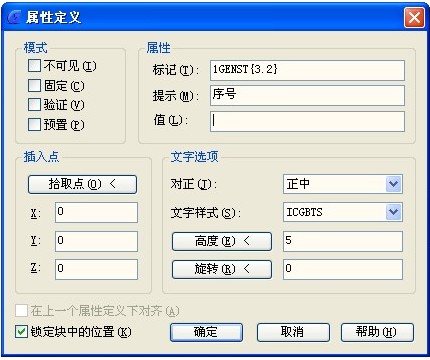Click the 提示(M) label
The width and height of the screenshot is (430, 360).
[175, 96]
